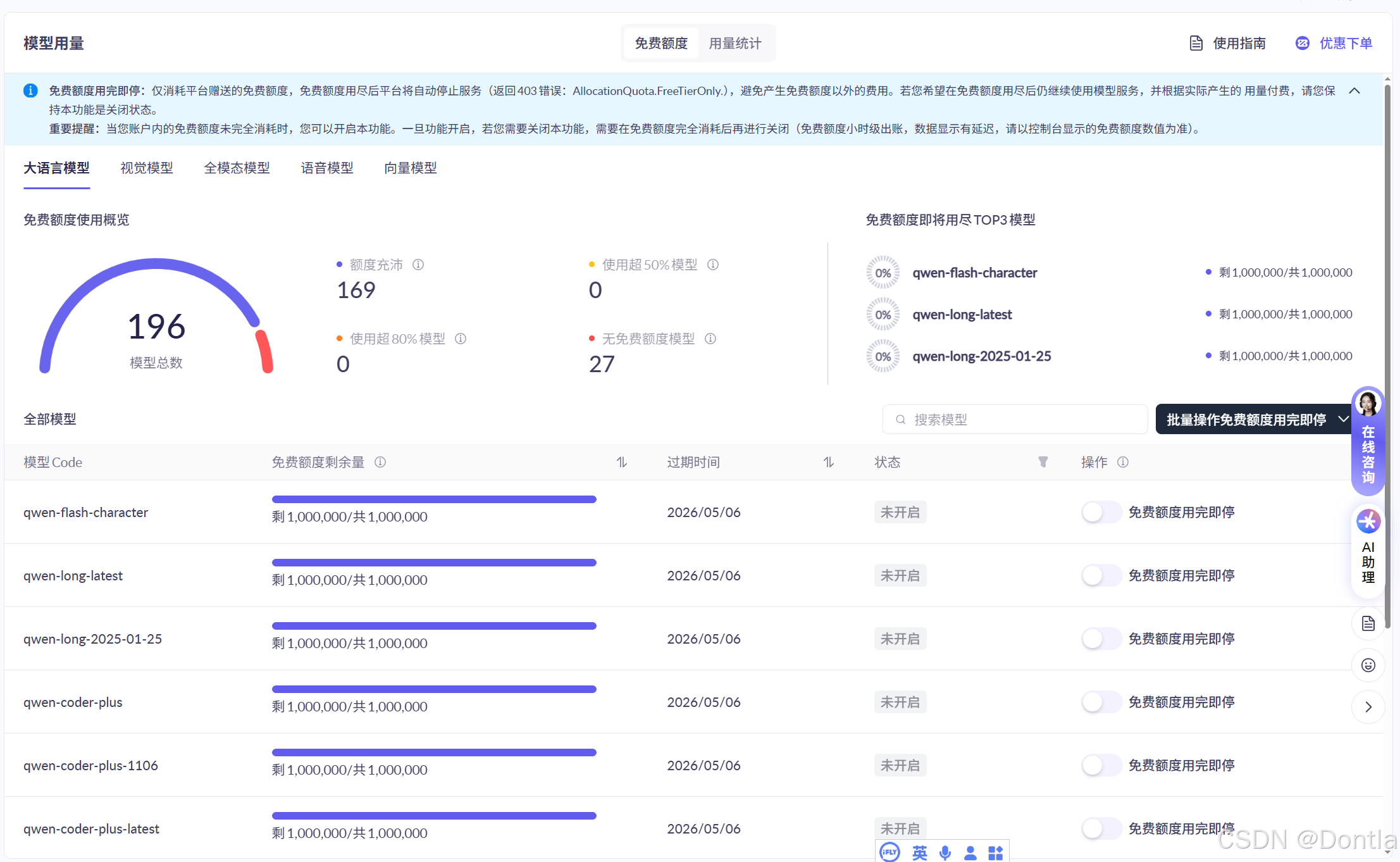The height and width of the screenshot is (862, 1400).
Task: Click the info icon in the notice banner
Action: tap(30, 90)
